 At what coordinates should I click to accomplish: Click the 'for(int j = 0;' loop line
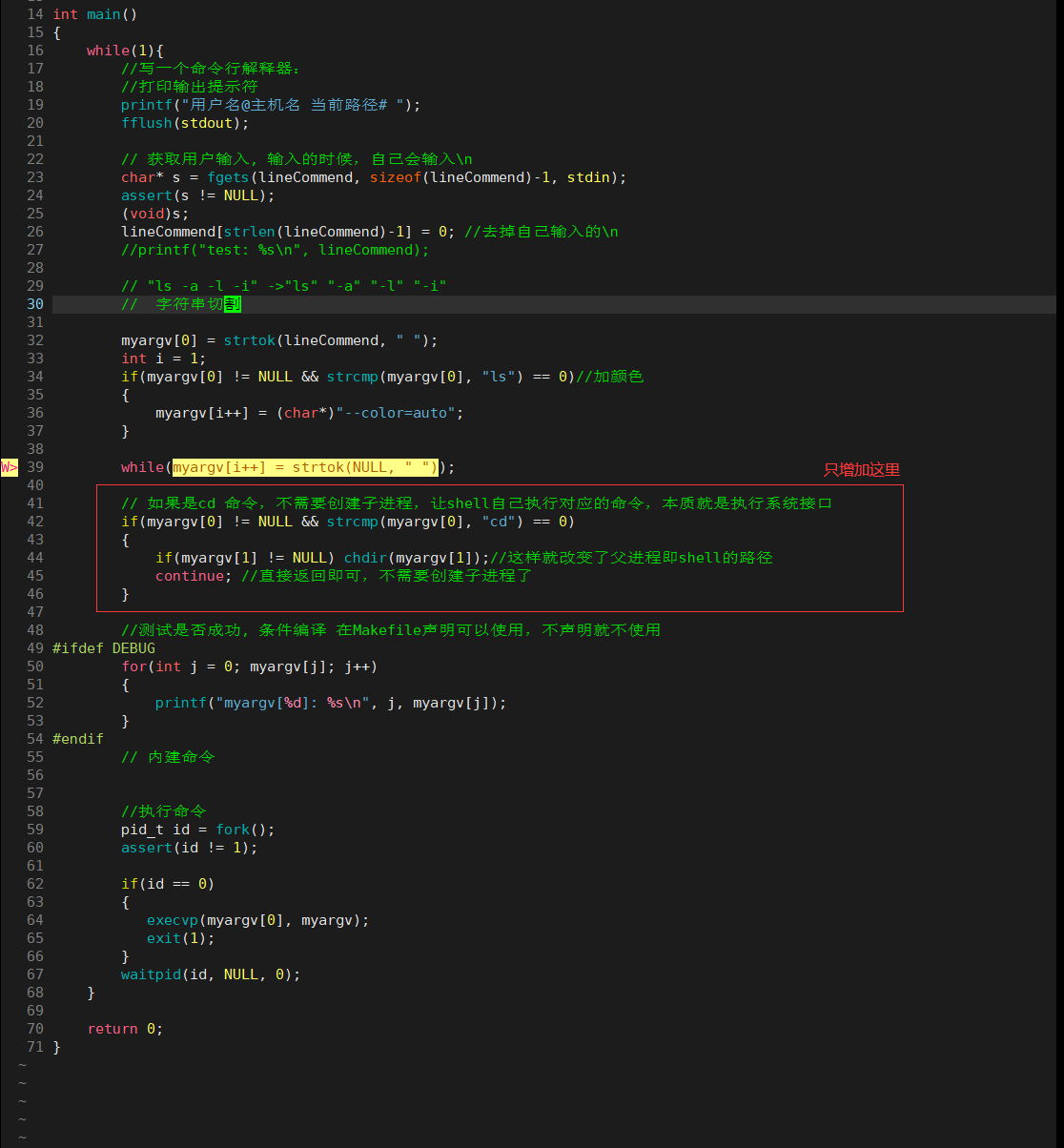(250, 666)
